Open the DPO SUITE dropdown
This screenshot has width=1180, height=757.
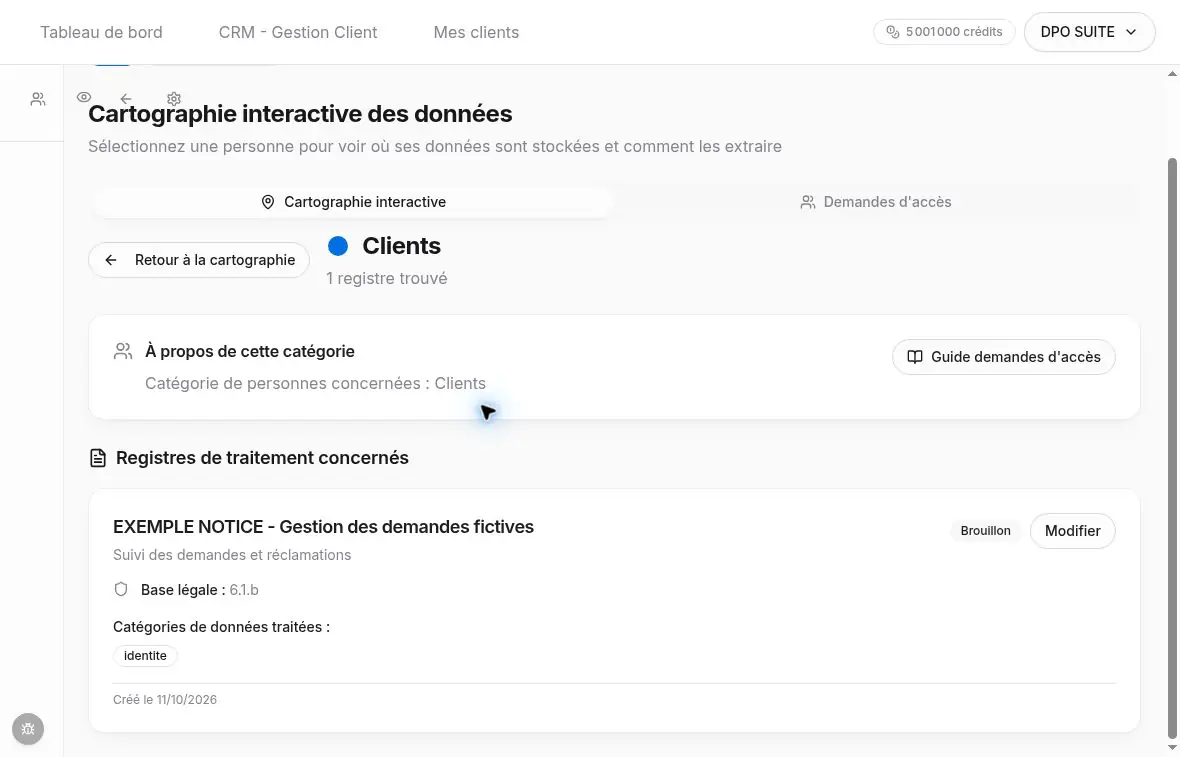[x=1089, y=32]
